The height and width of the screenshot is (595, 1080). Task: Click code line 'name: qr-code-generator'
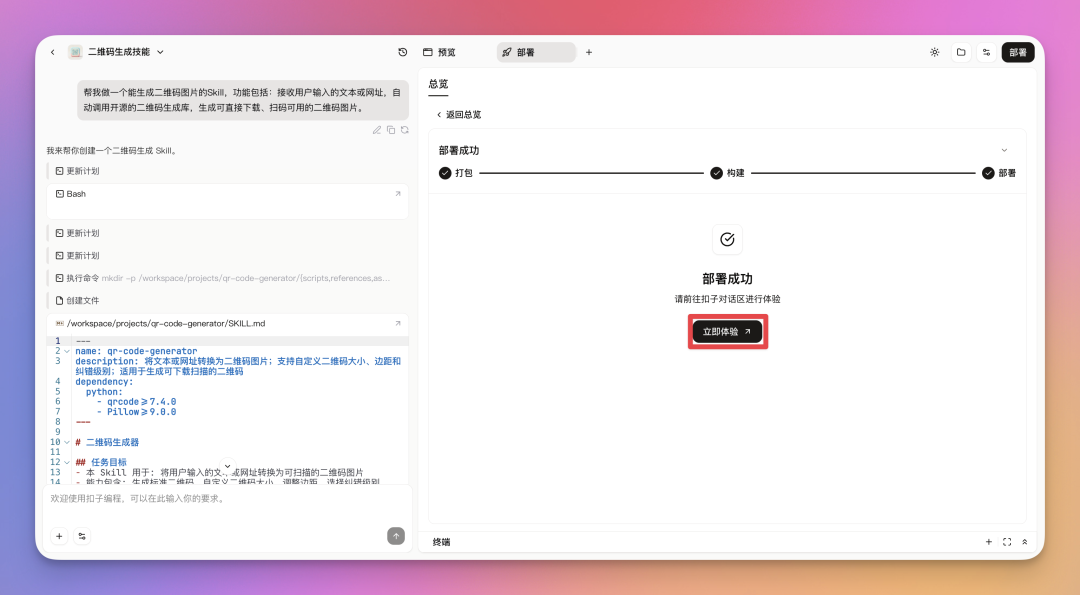pos(136,351)
